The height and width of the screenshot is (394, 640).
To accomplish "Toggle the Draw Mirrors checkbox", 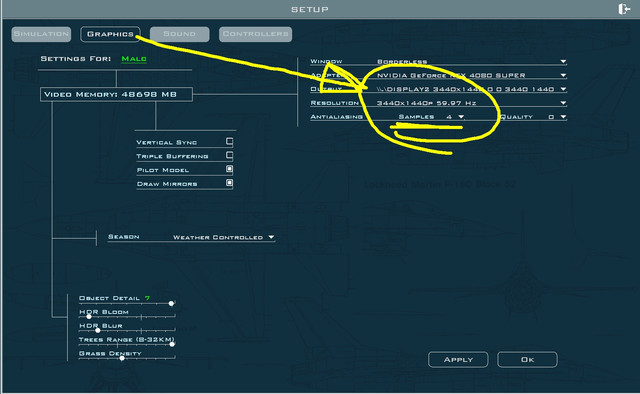I will coord(229,183).
